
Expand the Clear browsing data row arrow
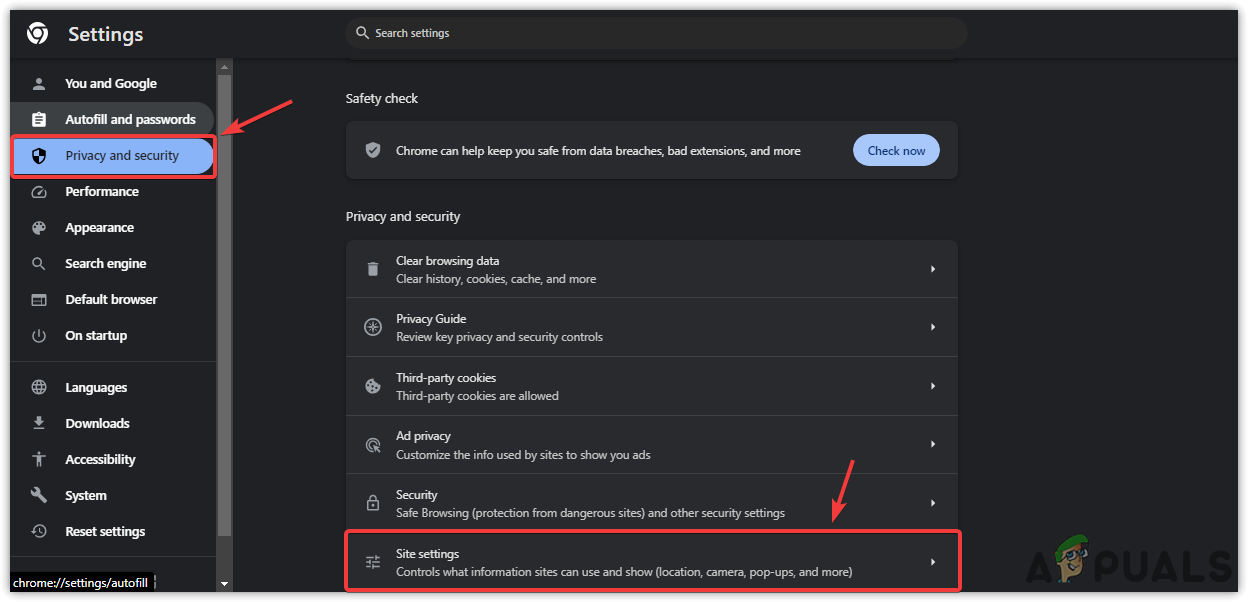pyautogui.click(x=932, y=269)
